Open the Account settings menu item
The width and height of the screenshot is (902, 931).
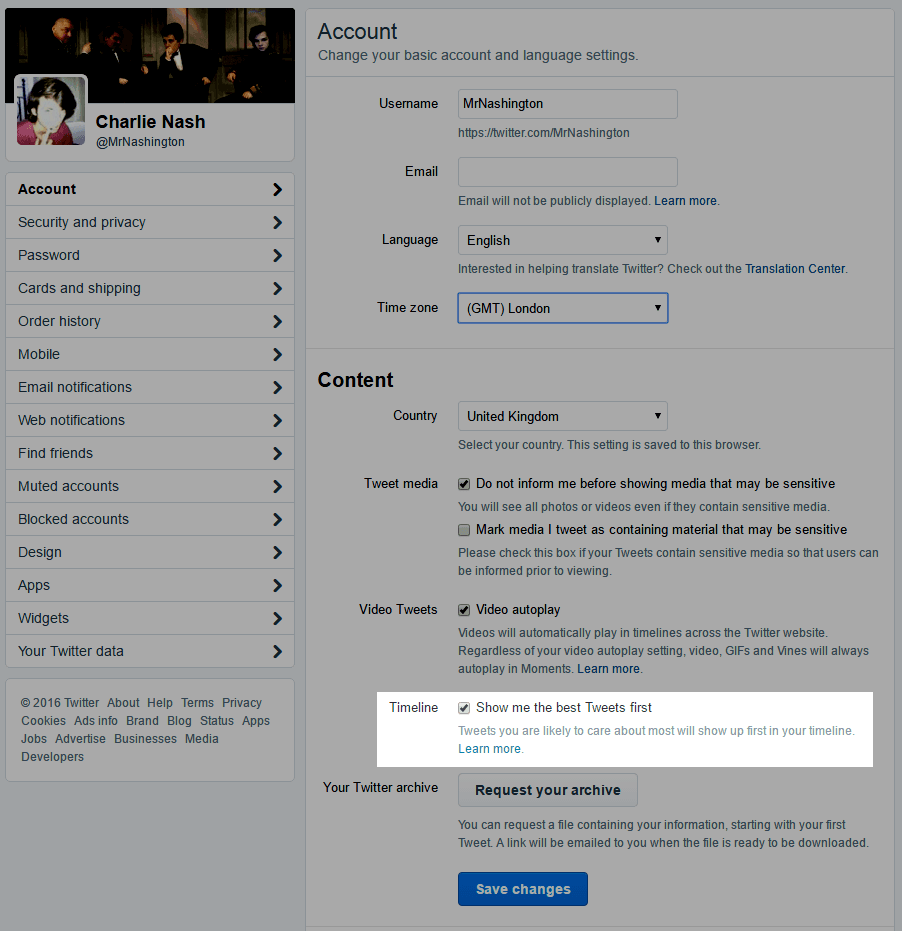(150, 189)
